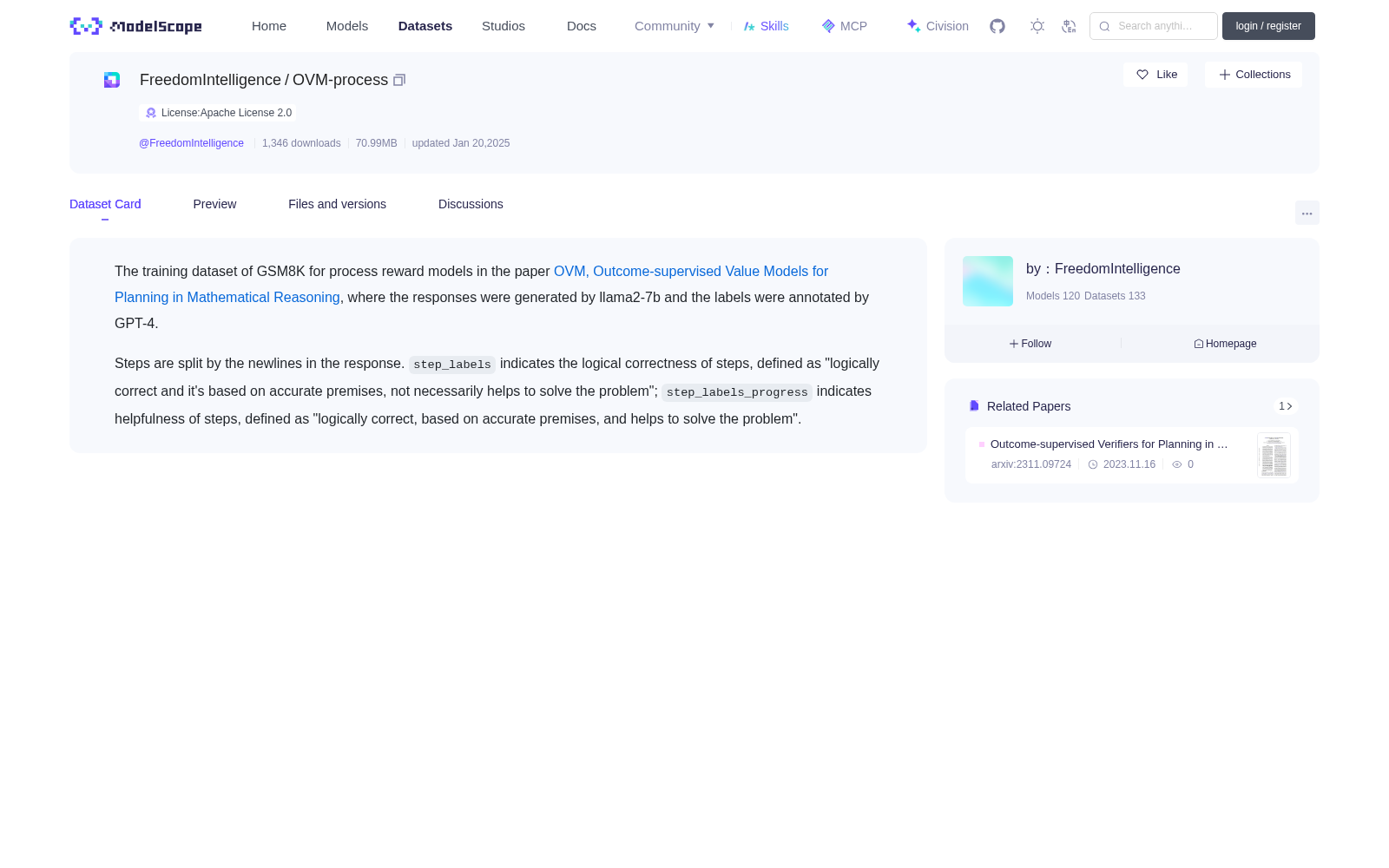Image resolution: width=1389 pixels, height=868 pixels.
Task: Open the Datasets nav item
Action: pos(425,26)
